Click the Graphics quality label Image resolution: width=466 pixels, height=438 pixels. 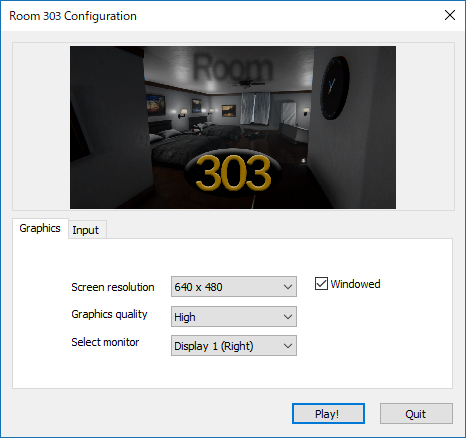click(x=109, y=314)
